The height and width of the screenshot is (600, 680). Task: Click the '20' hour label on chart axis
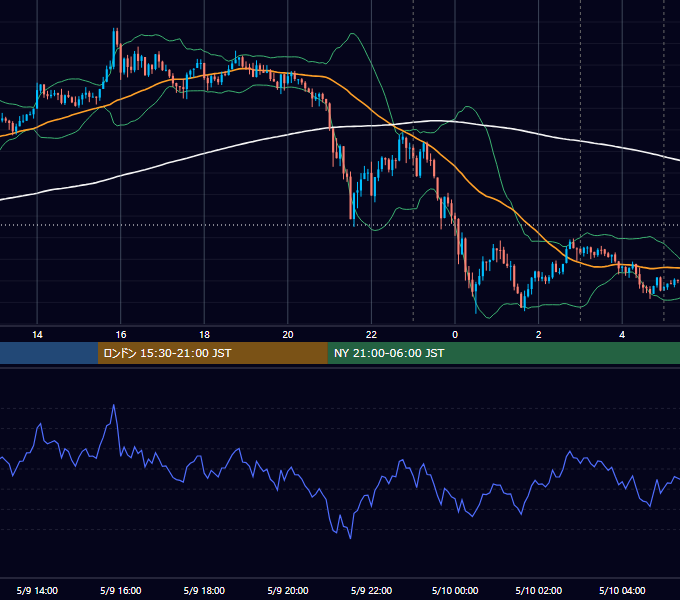tap(288, 335)
